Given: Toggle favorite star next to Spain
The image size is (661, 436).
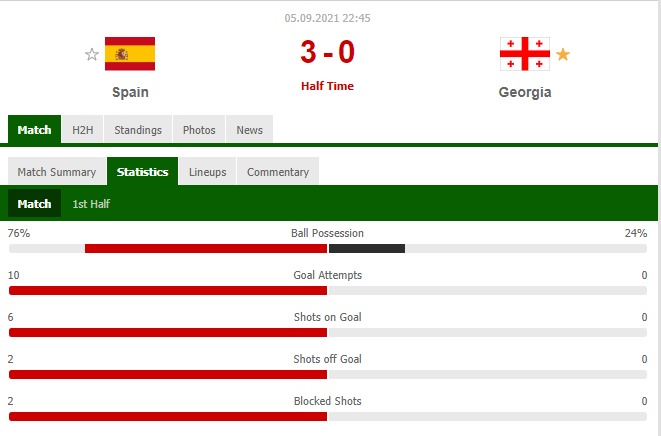Looking at the screenshot, I should tap(92, 54).
